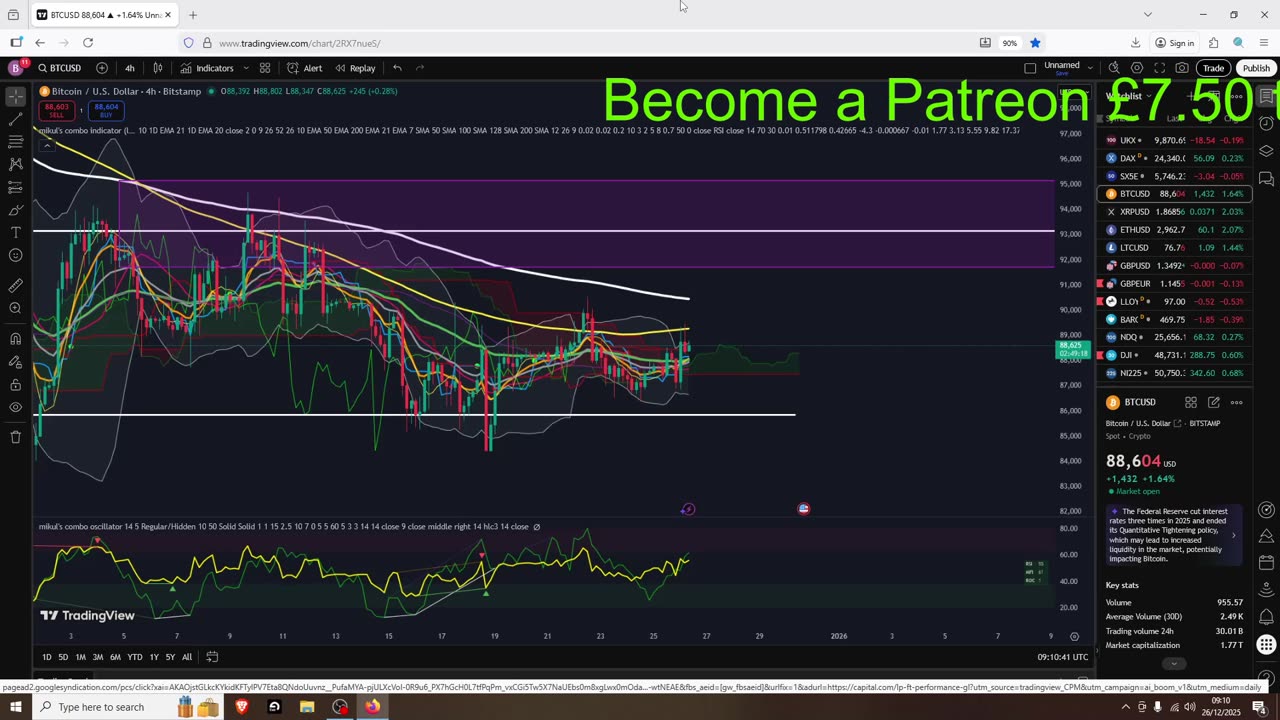Bookmark this page with the star
Viewport: 1280px width, 720px height.
1035,43
